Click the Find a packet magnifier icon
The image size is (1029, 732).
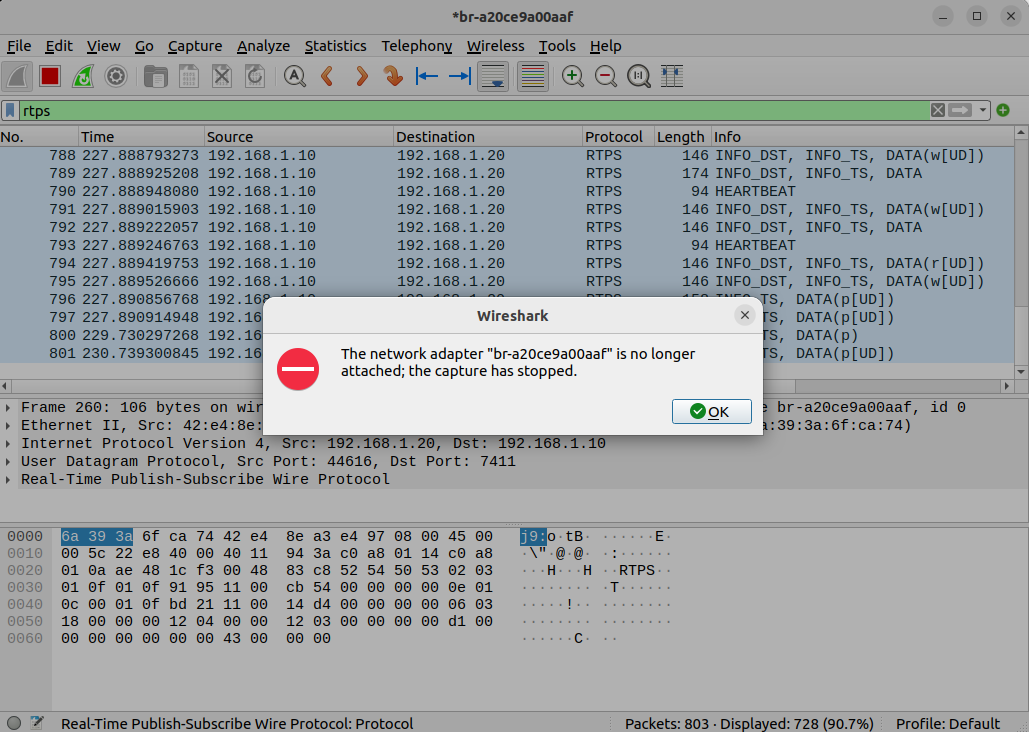(295, 77)
